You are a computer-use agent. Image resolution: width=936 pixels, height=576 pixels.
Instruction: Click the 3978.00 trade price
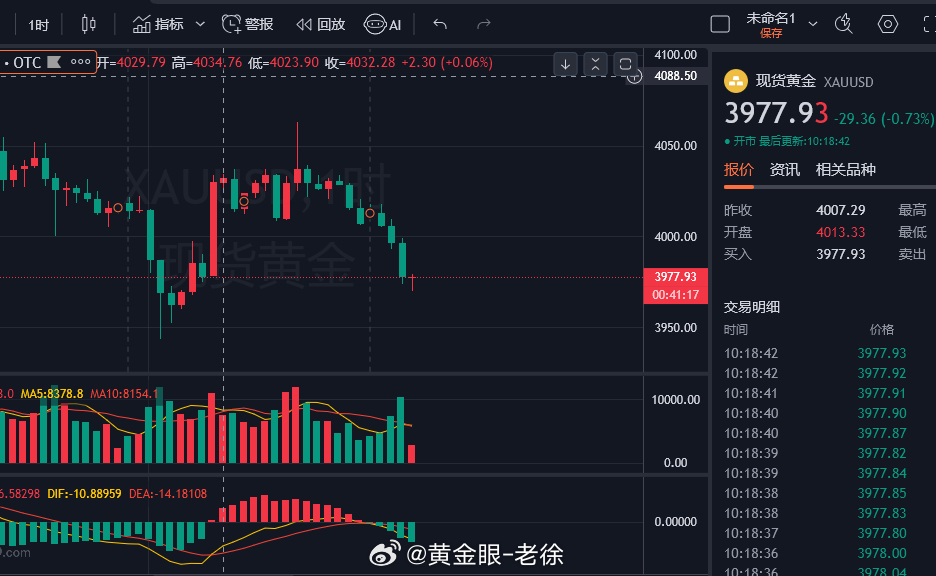(x=882, y=553)
